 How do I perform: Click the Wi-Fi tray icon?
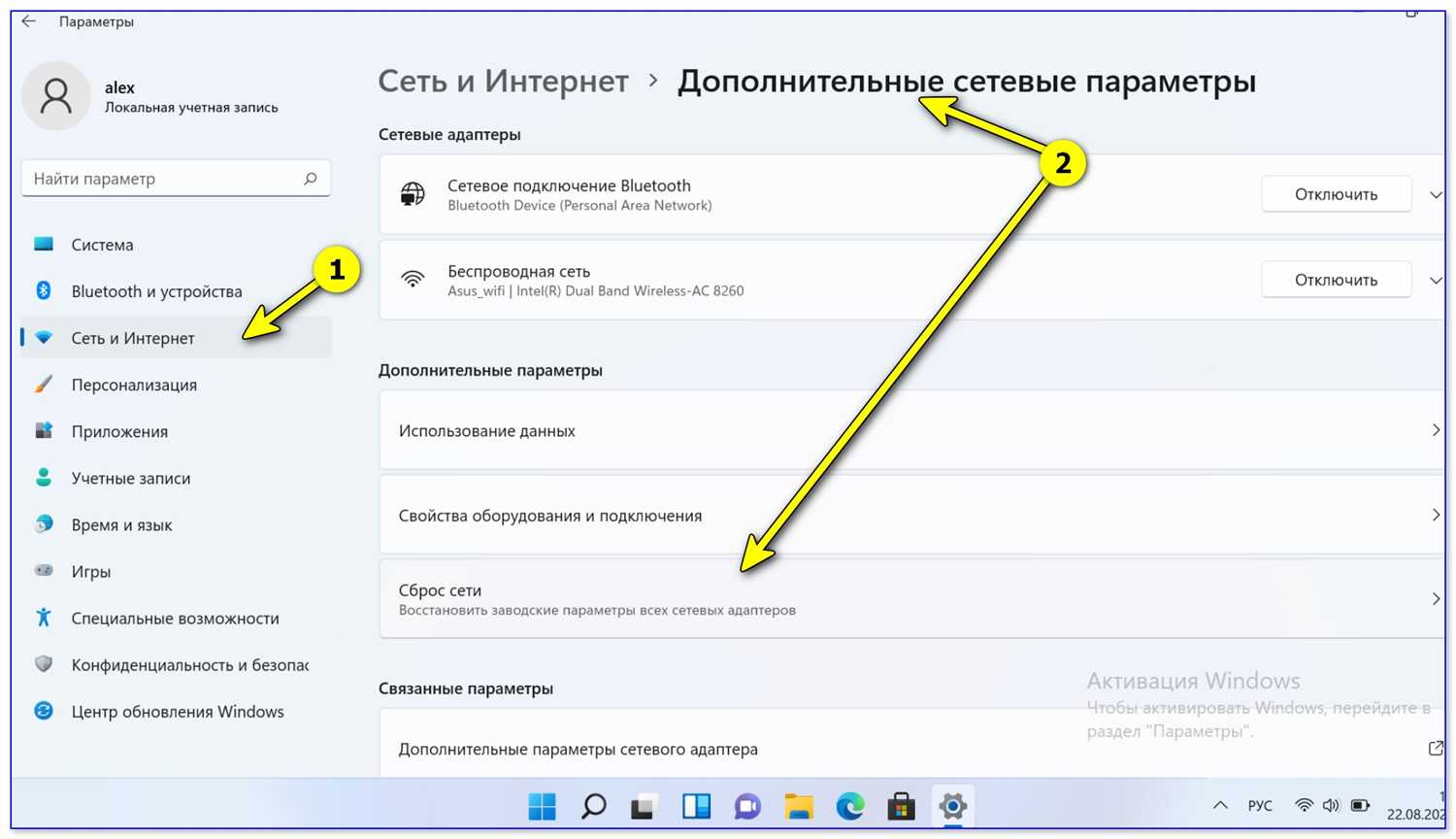1305,805
